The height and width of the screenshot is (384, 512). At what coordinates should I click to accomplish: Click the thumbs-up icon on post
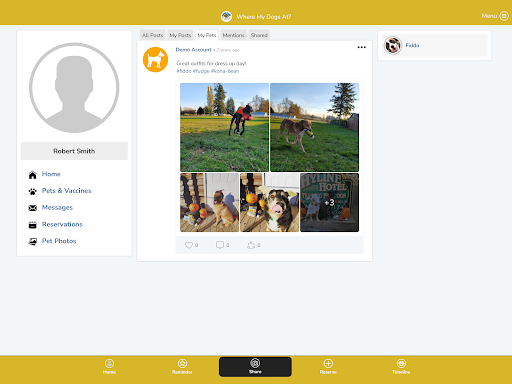click(251, 245)
